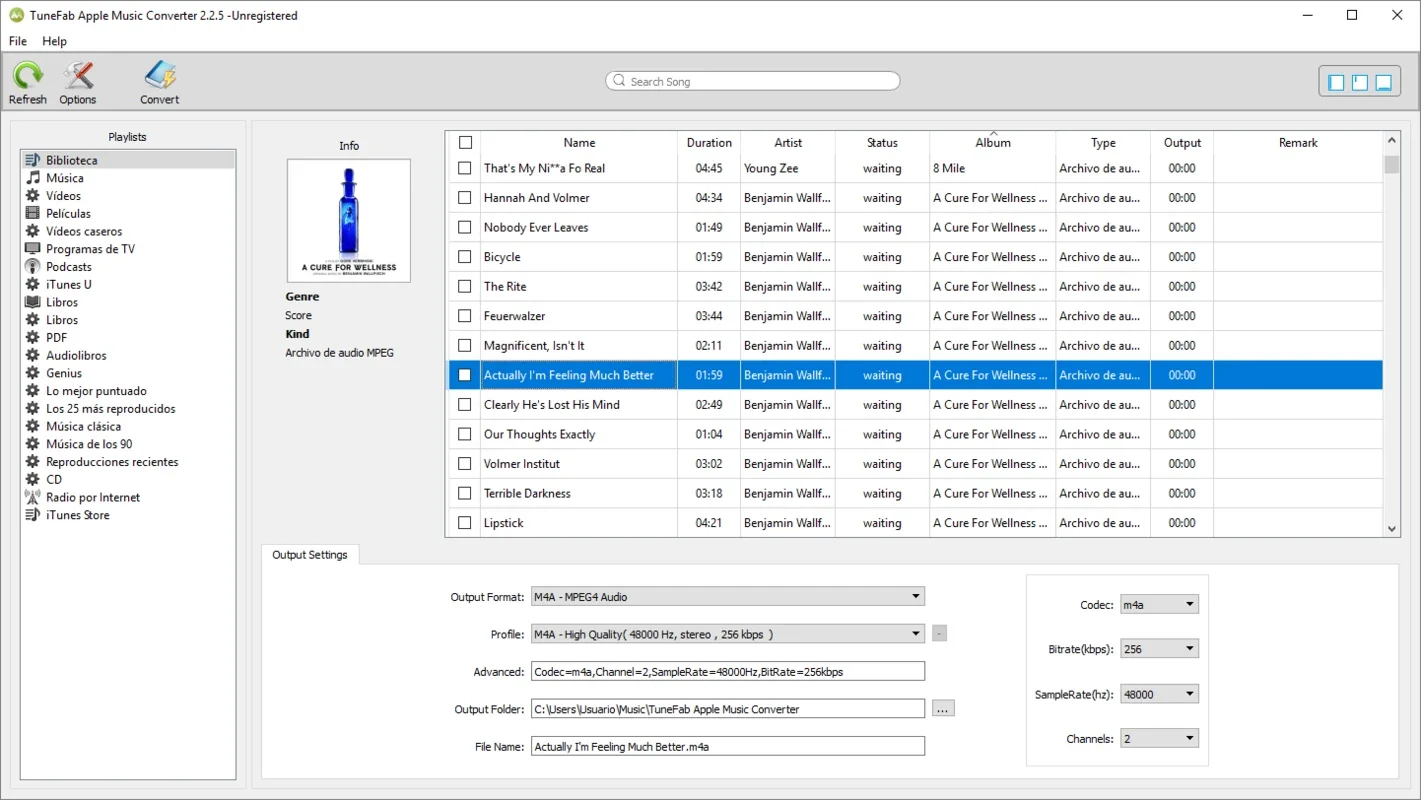Select the Vídeos caseros playlist
Image resolution: width=1421 pixels, height=800 pixels.
coord(128,231)
